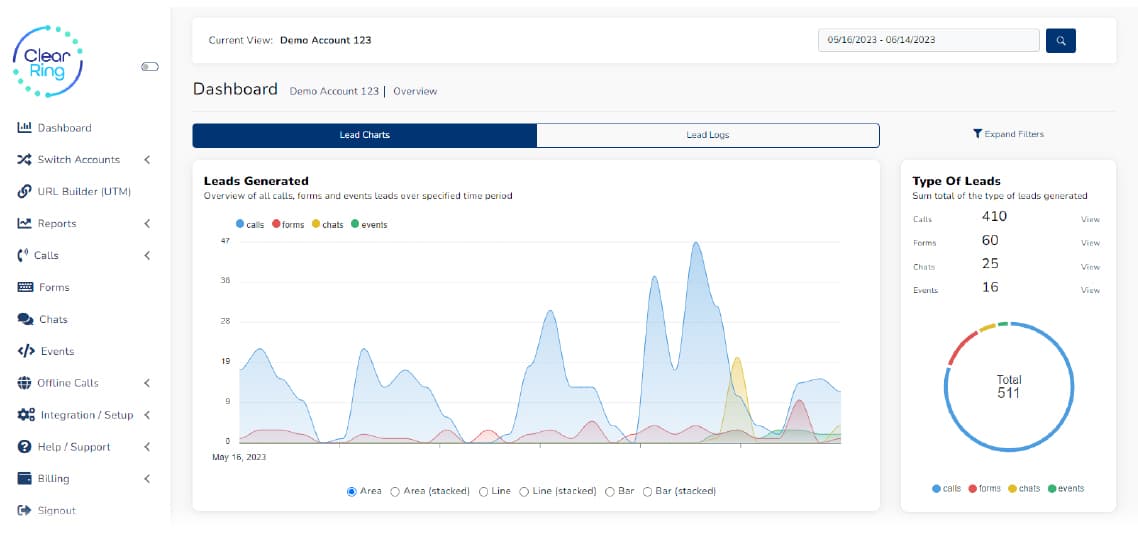Click the Events code brackets icon
Screen dimensions: 1138x544
[26, 352]
